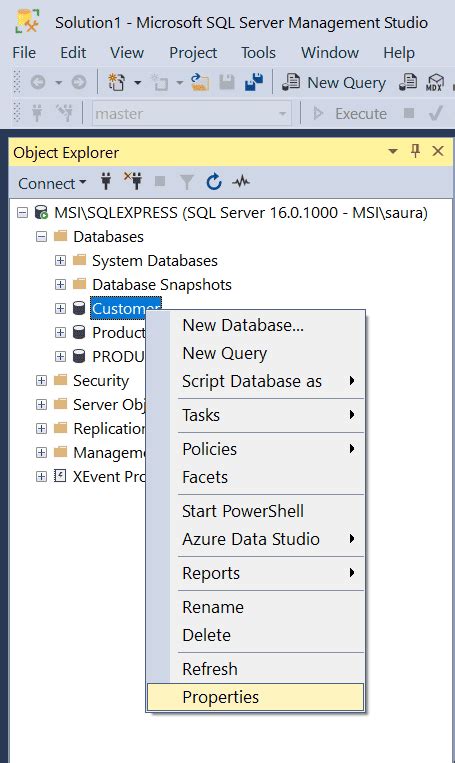The height and width of the screenshot is (763, 455).
Task: Open the Azure Data Studio submenu
Action: tap(255, 539)
